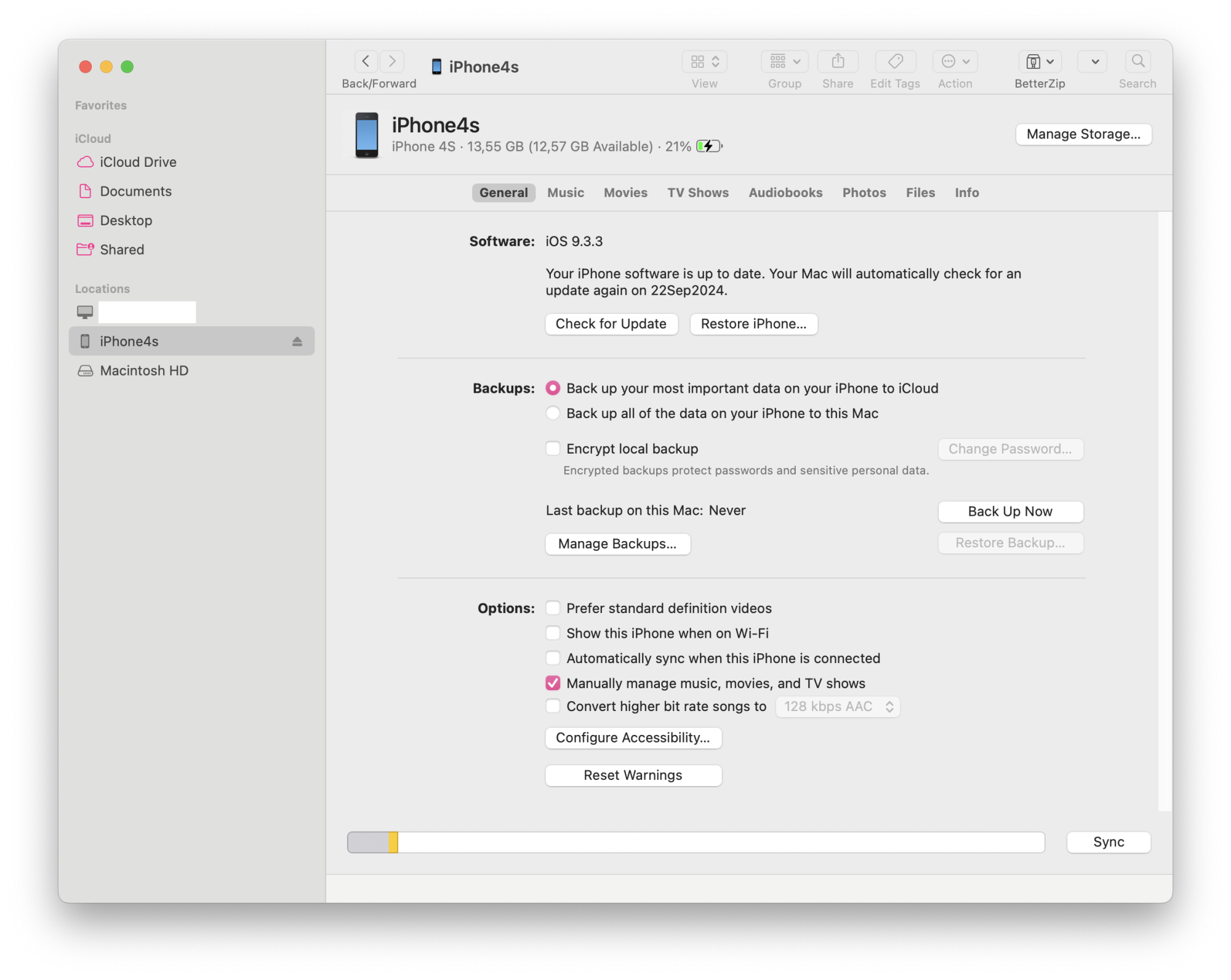Image resolution: width=1231 pixels, height=980 pixels.
Task: Click Manage Backups button
Action: pyautogui.click(x=617, y=544)
